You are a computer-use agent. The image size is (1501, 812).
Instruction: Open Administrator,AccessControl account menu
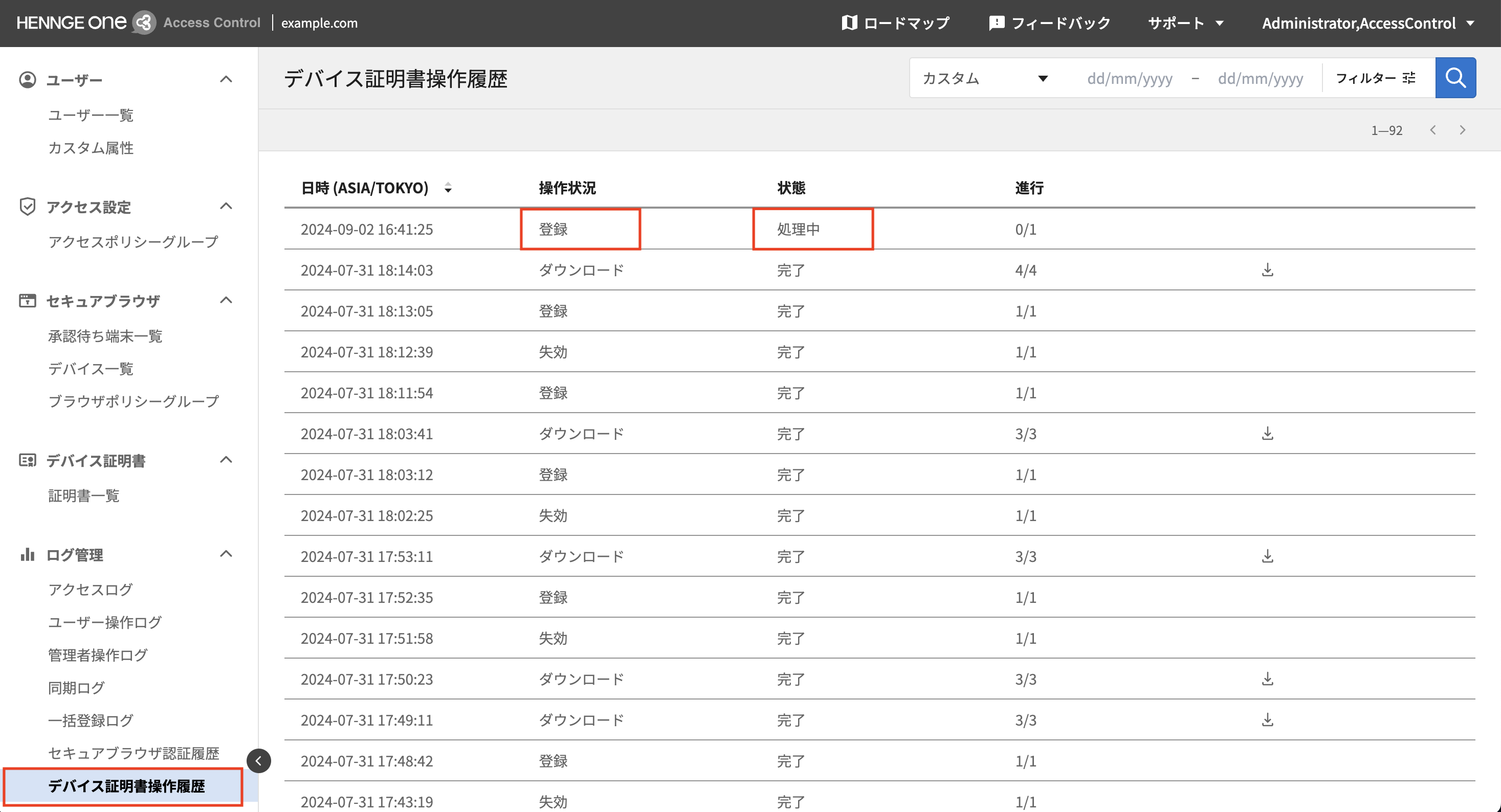coord(1367,24)
